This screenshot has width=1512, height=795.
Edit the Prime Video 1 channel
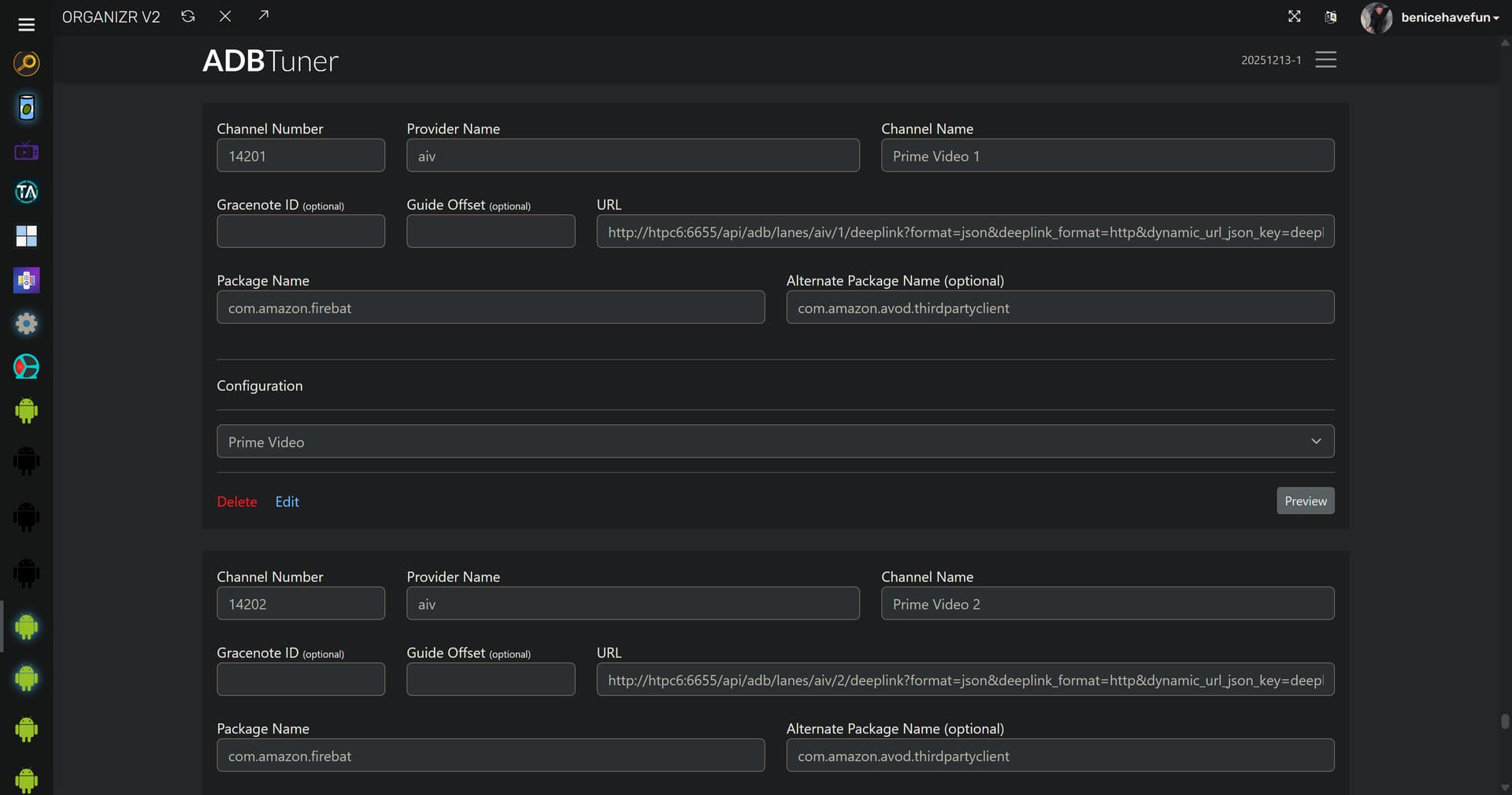tap(287, 501)
